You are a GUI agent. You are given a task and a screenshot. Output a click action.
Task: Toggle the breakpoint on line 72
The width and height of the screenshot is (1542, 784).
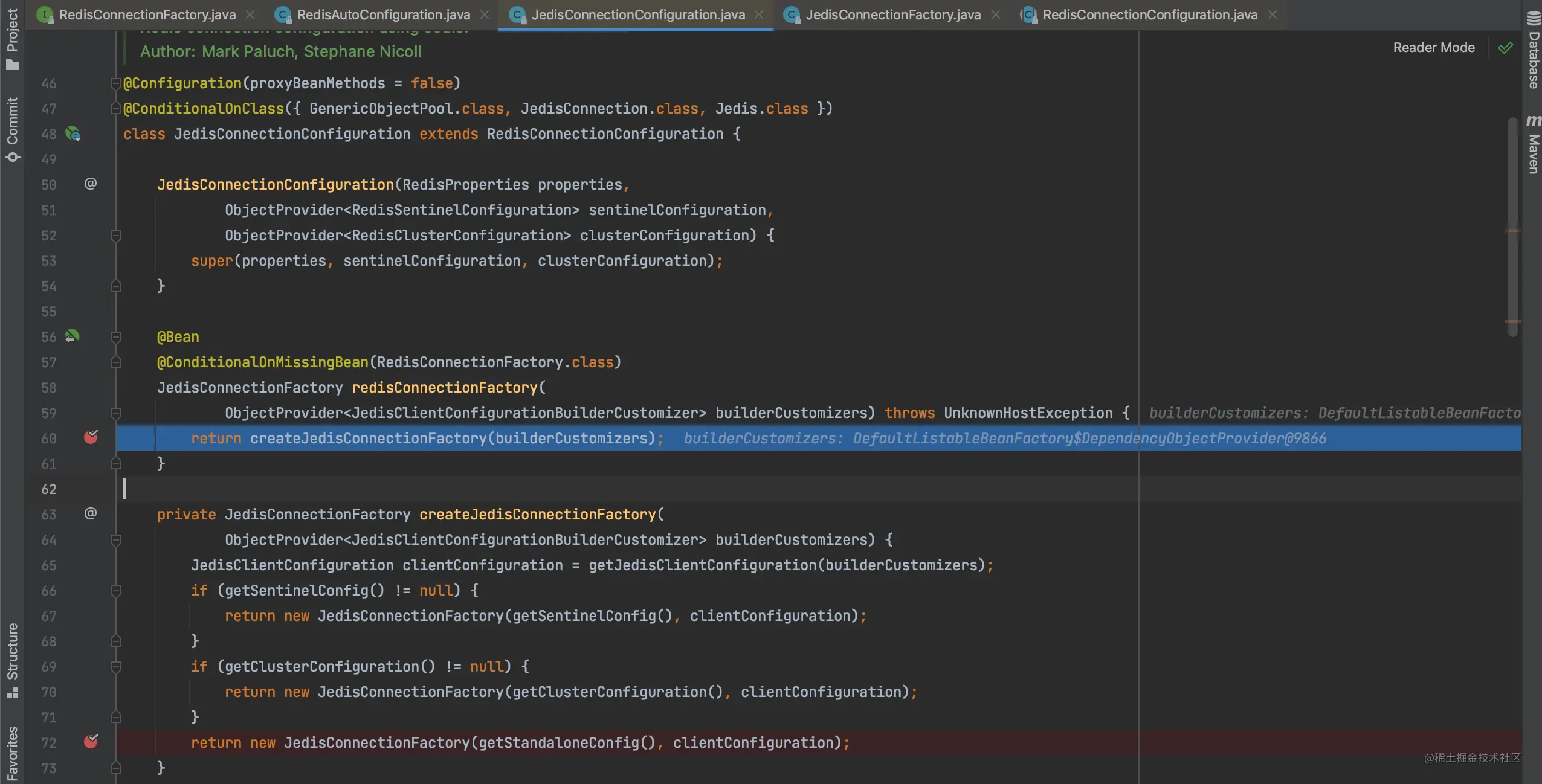[91, 742]
